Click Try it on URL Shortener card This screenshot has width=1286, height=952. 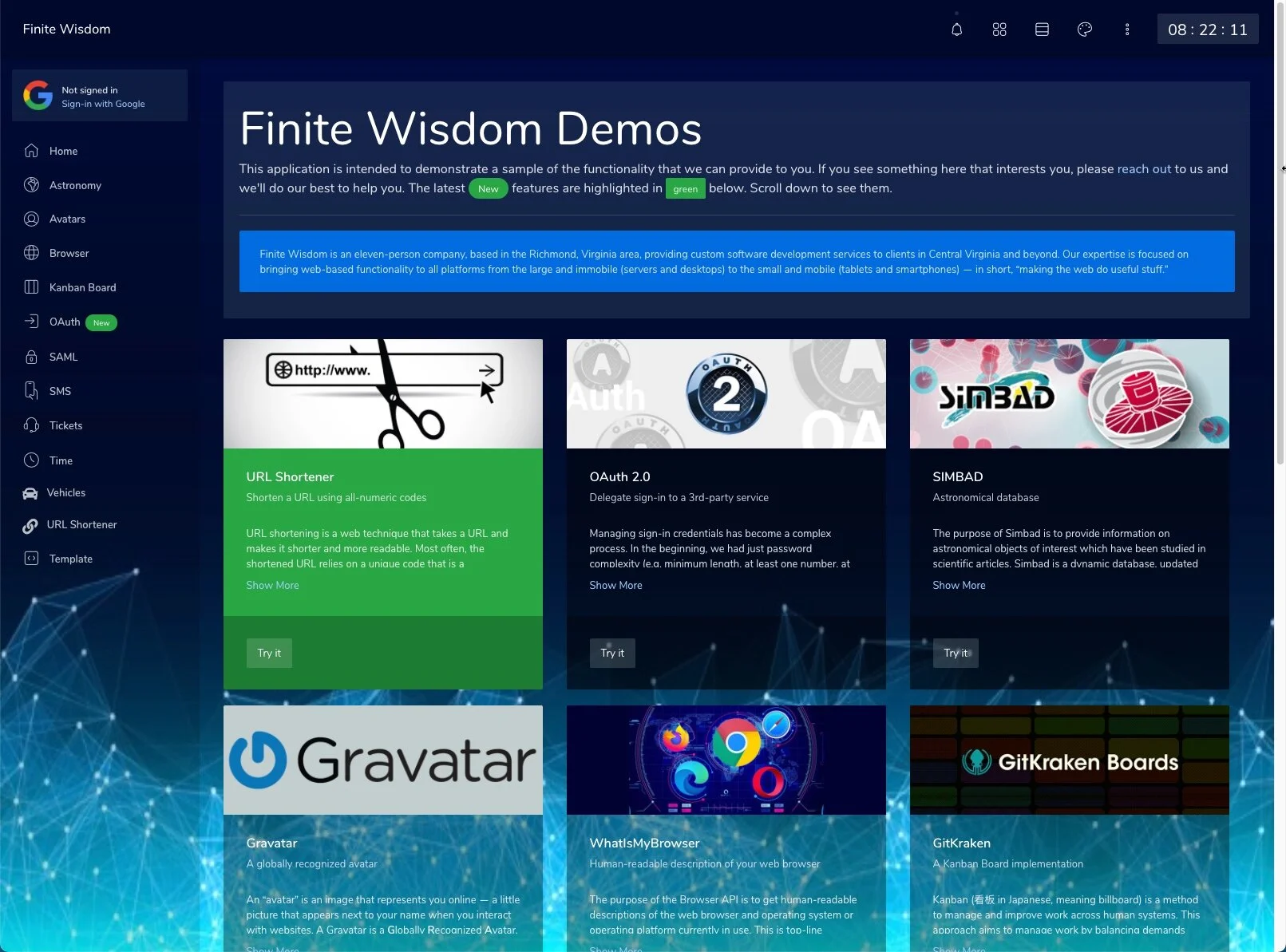[x=269, y=653]
